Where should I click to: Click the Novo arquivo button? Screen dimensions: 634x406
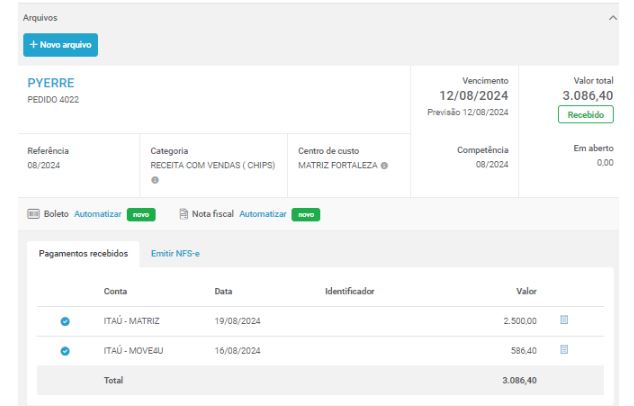click(60, 45)
